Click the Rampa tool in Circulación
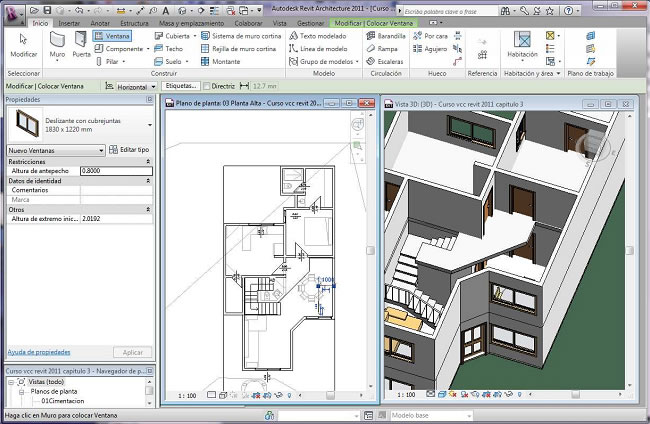Viewport: 650px width, 424px height. [x=381, y=48]
